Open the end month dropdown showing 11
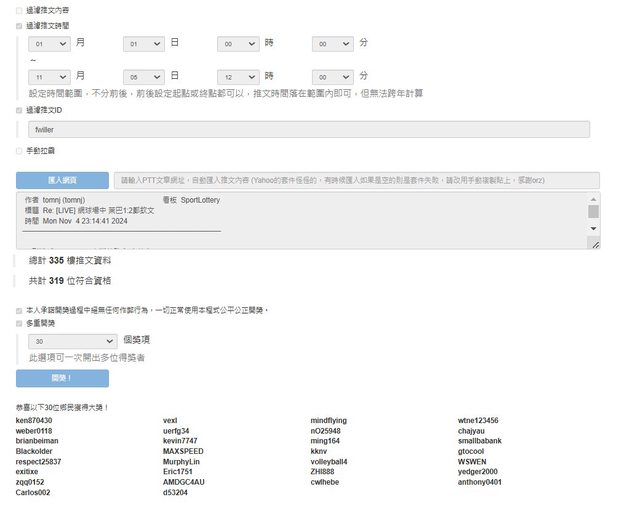Screen dimensions: 640x505 [49, 76]
